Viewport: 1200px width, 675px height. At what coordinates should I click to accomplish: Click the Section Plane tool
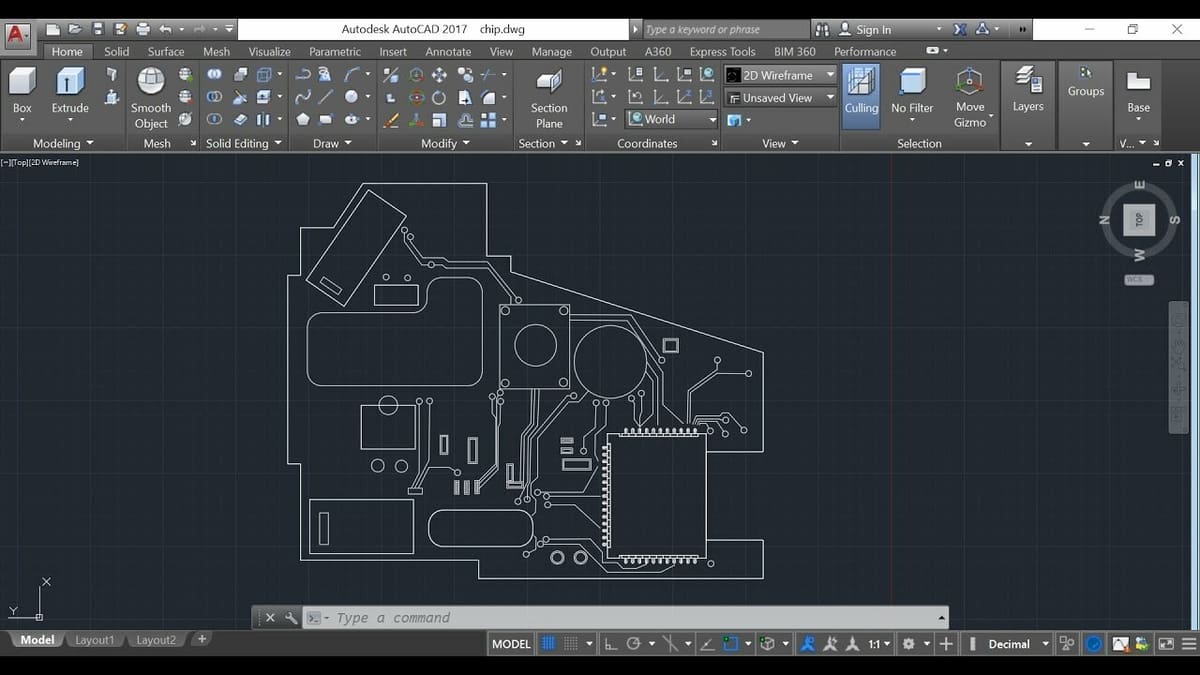[x=549, y=98]
